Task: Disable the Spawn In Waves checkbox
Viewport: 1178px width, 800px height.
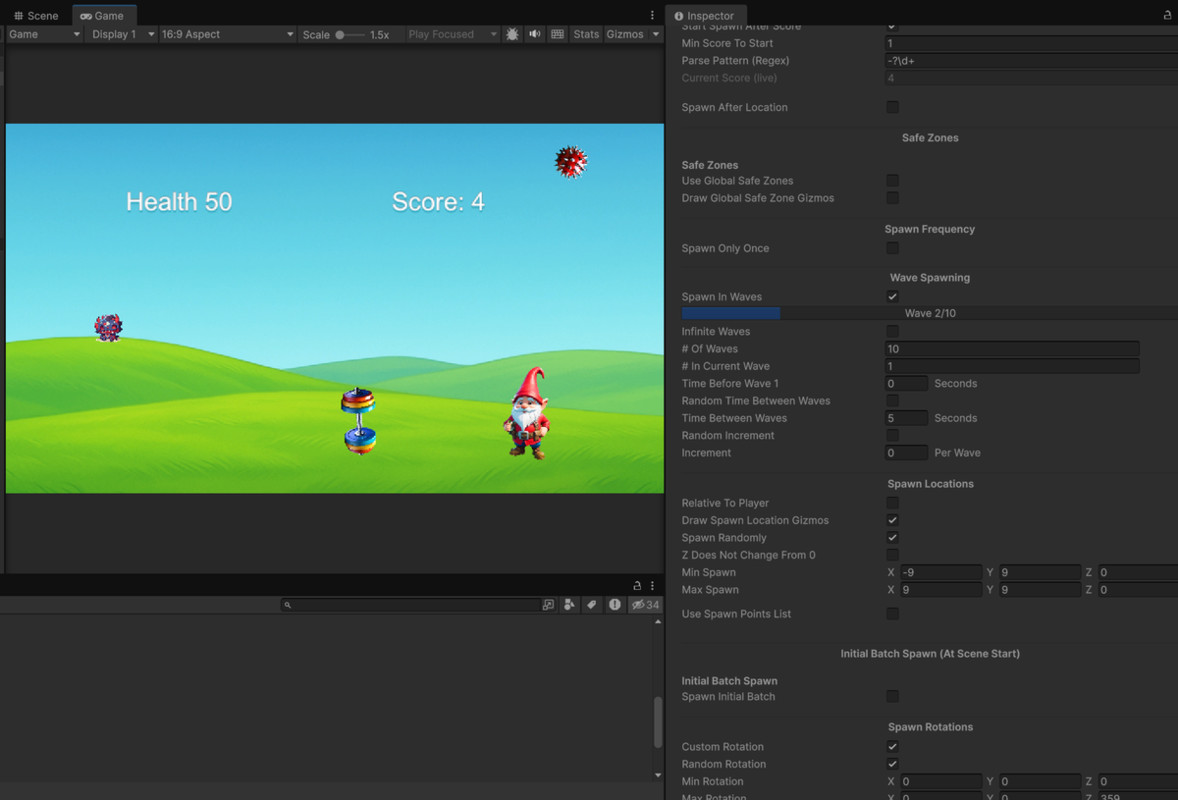Action: 892,297
